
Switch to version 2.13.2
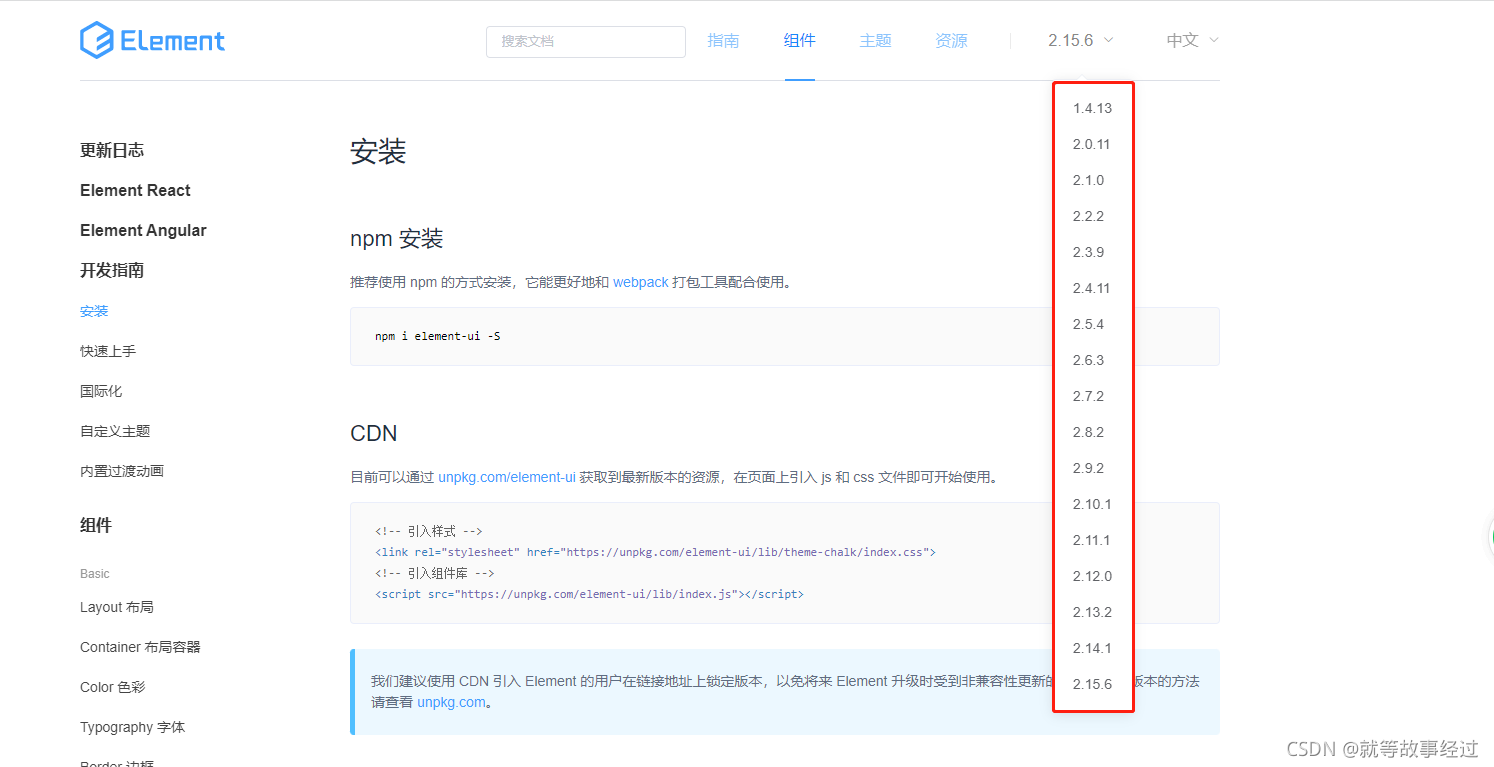coord(1092,612)
